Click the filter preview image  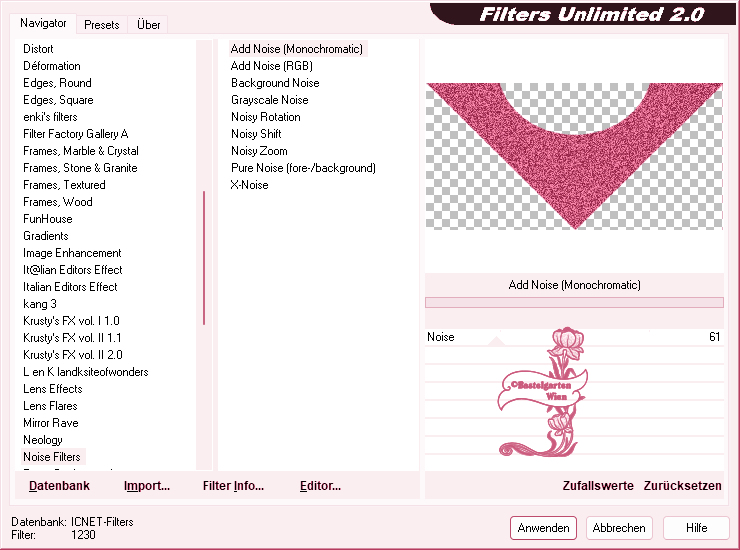574,156
